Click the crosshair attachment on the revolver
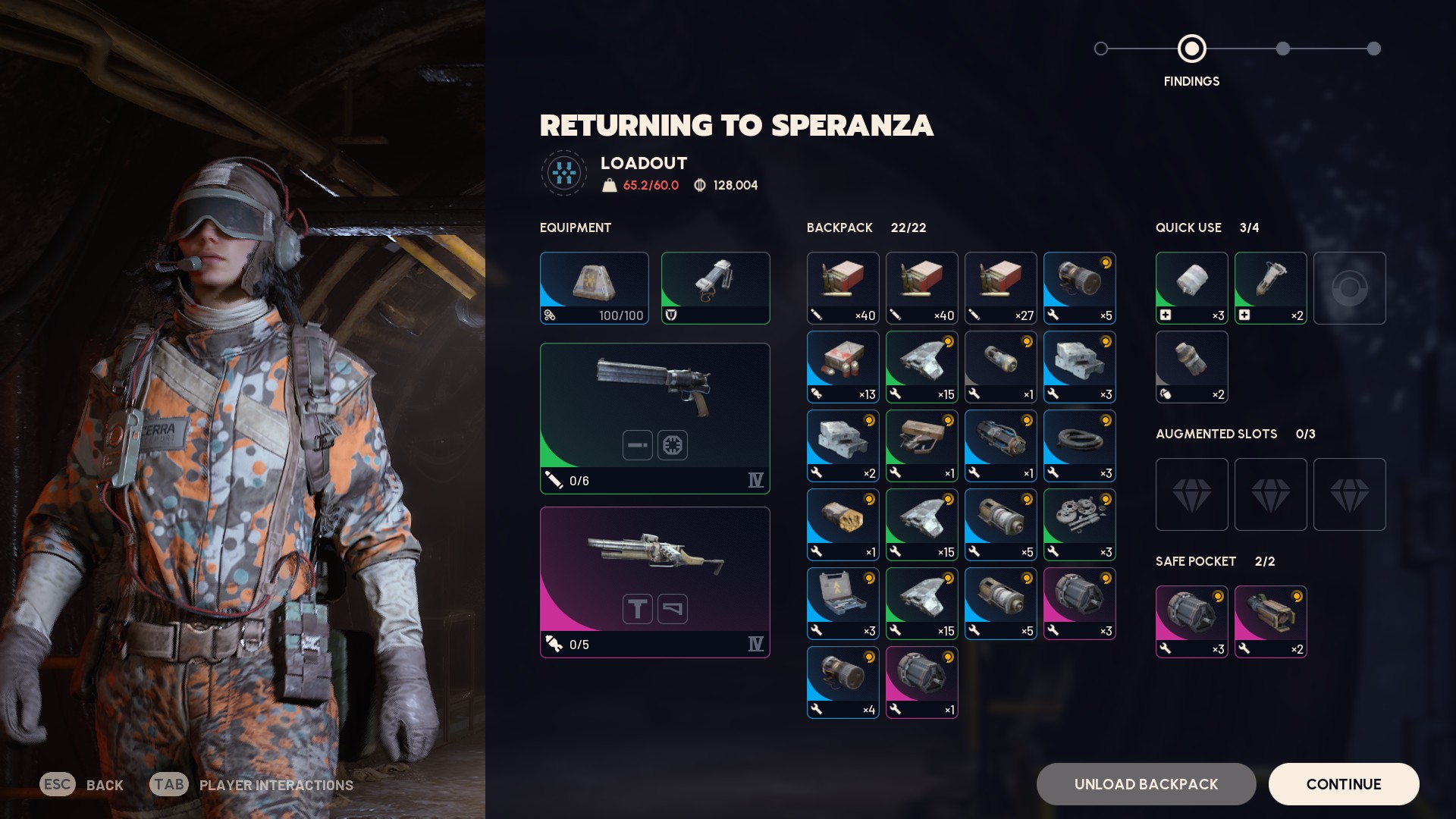 point(673,445)
